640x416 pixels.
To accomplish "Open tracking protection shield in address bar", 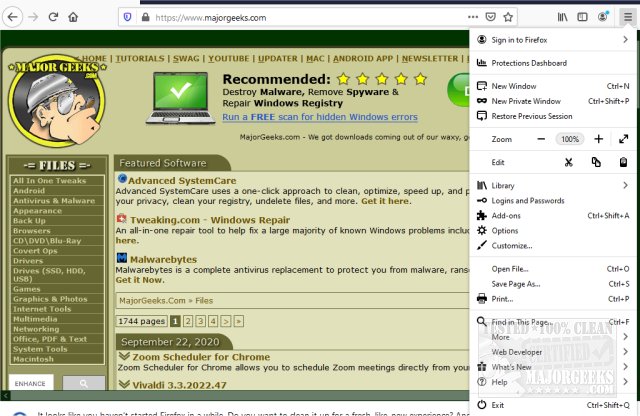I will point(126,17).
